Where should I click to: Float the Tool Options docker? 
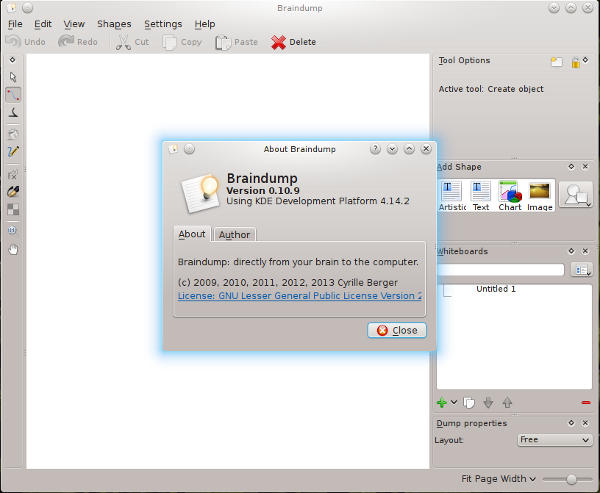[585, 60]
